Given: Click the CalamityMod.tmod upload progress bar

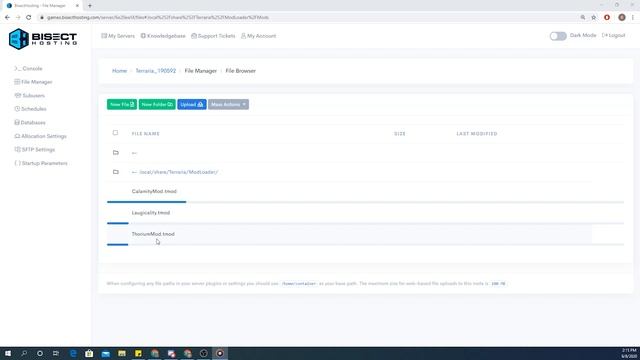Looking at the screenshot, I should (365, 202).
